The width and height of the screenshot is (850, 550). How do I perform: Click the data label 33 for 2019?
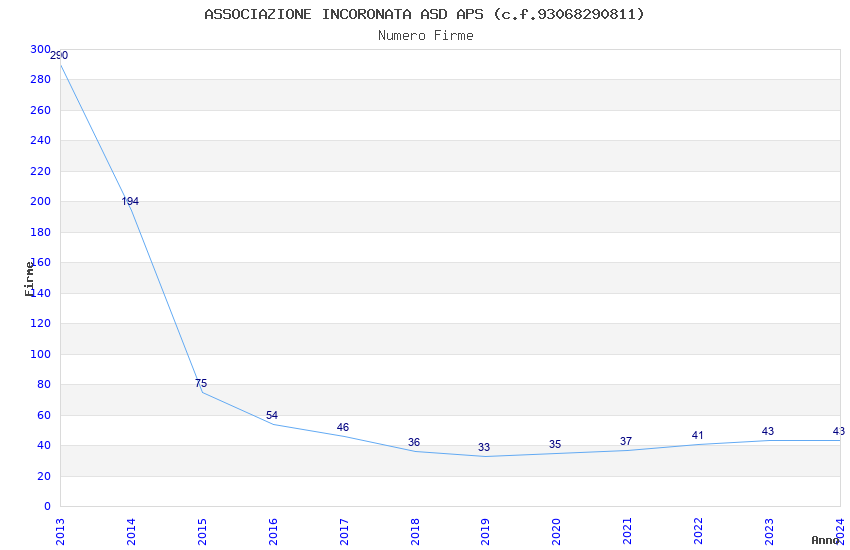point(484,447)
